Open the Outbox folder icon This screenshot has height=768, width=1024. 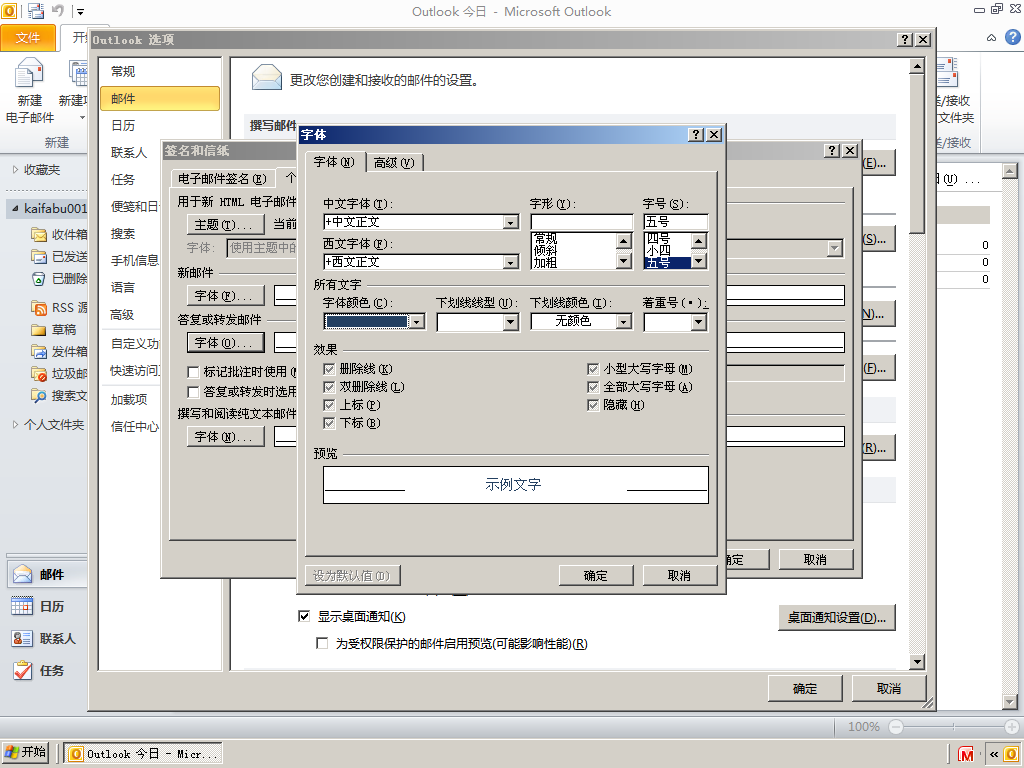(x=39, y=351)
